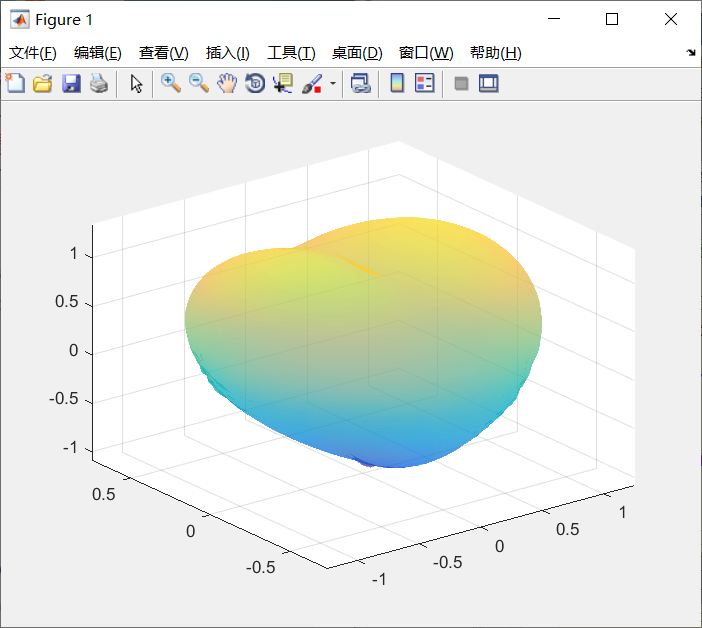Image resolution: width=702 pixels, height=628 pixels.
Task: Click the MATLAB logo in title bar
Action: (20, 20)
